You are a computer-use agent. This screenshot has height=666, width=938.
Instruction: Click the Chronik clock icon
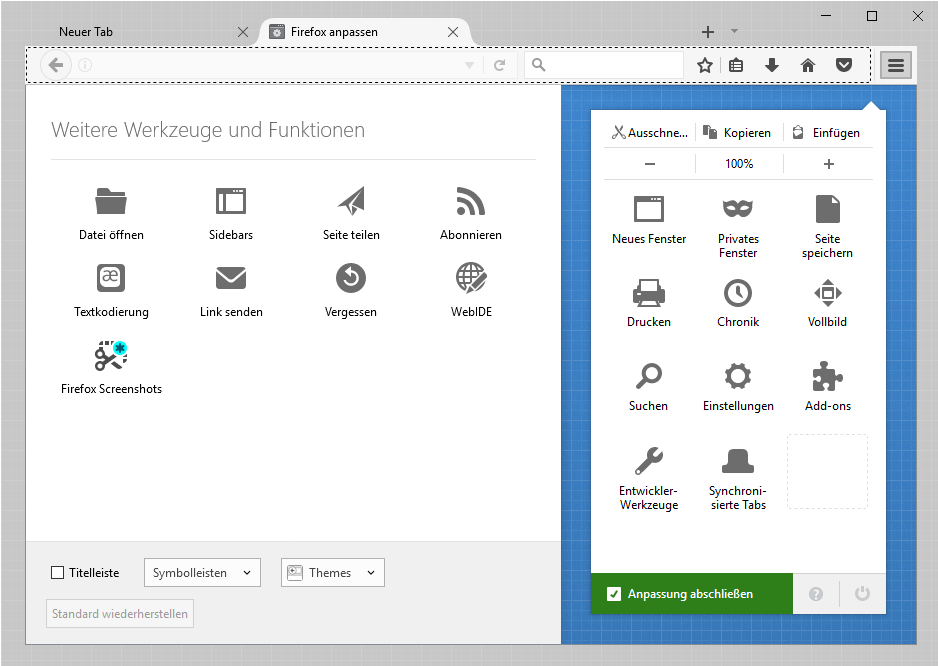click(x=738, y=292)
